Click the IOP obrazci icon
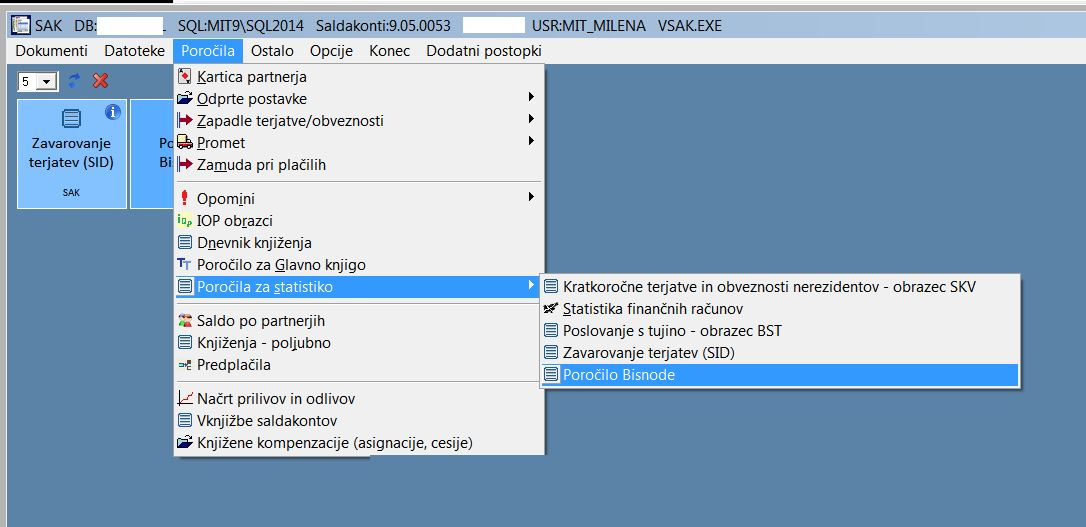The image size is (1086, 527). coord(184,221)
